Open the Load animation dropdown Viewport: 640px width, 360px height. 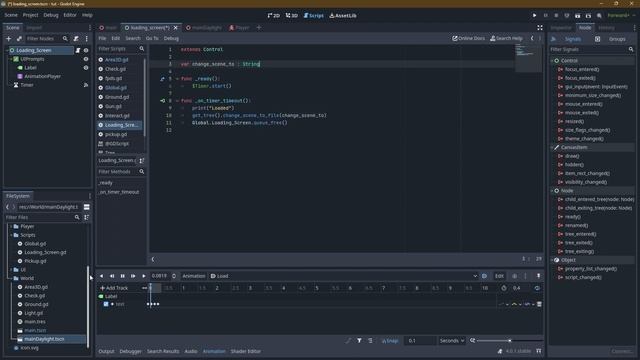tap(343, 276)
